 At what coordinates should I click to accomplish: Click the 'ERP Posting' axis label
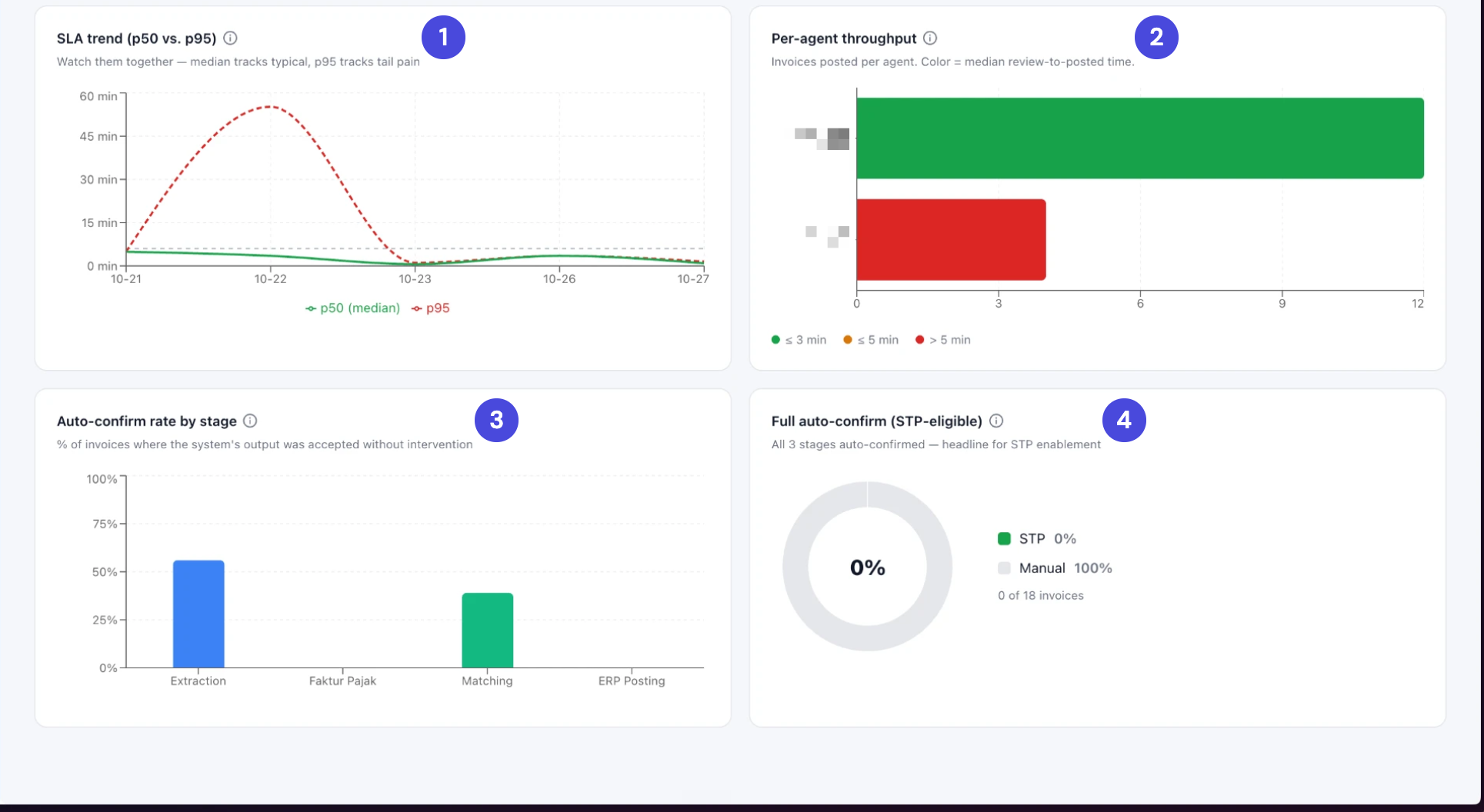pos(632,681)
